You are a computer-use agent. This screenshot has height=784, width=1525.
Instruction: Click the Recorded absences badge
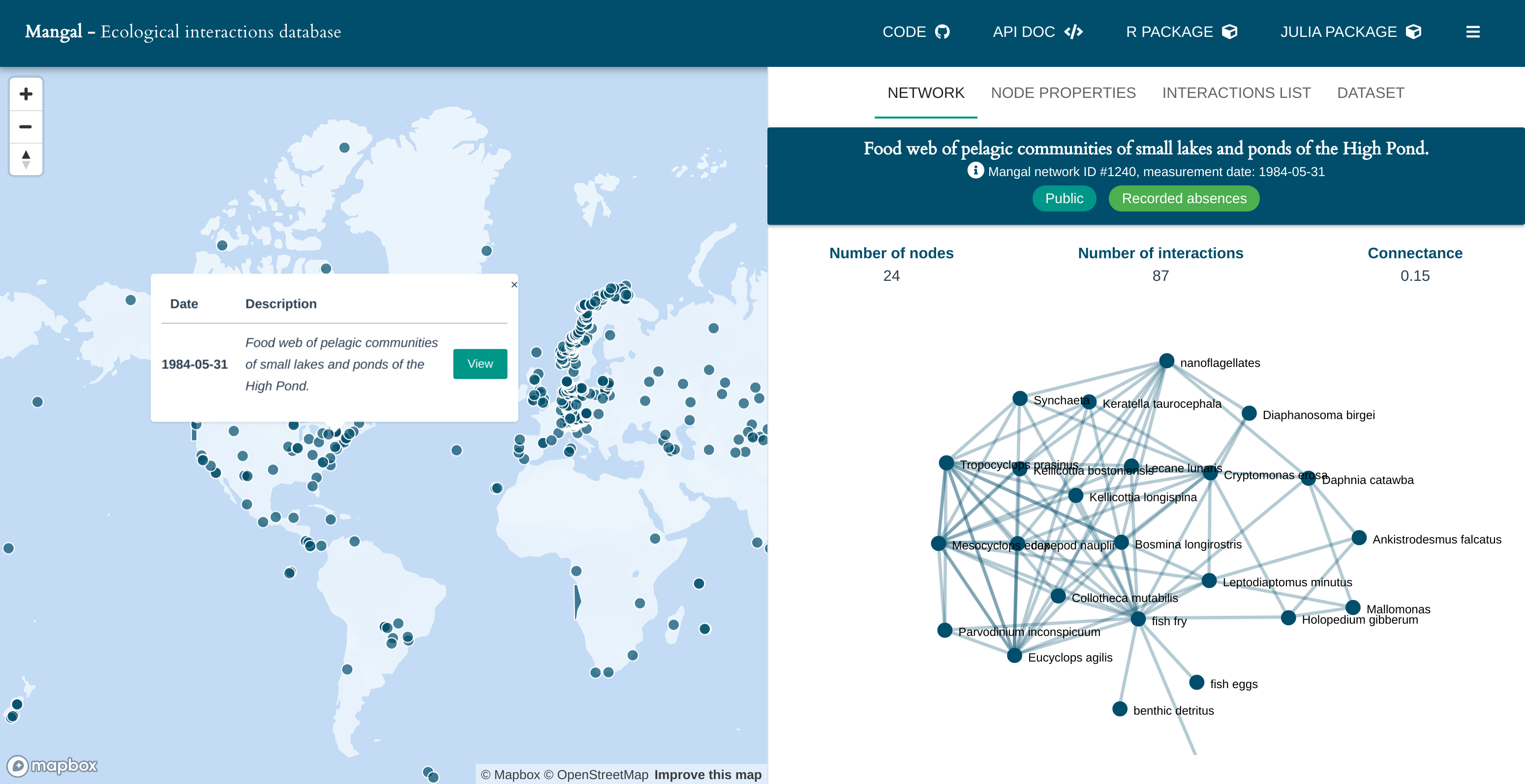click(x=1184, y=199)
